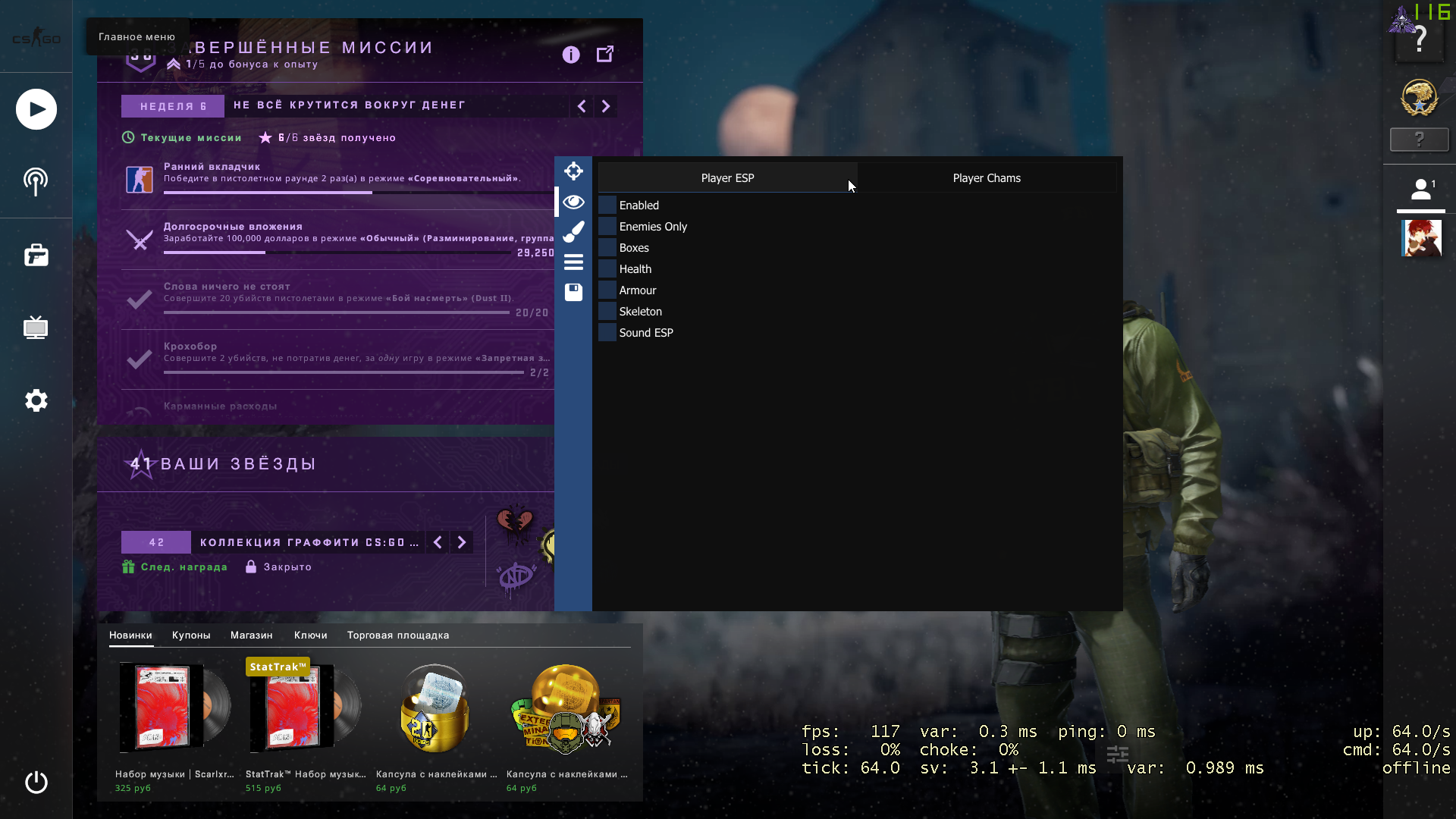Toggle the Skeleton checkbox
Image resolution: width=1456 pixels, height=819 pixels.
tap(607, 312)
